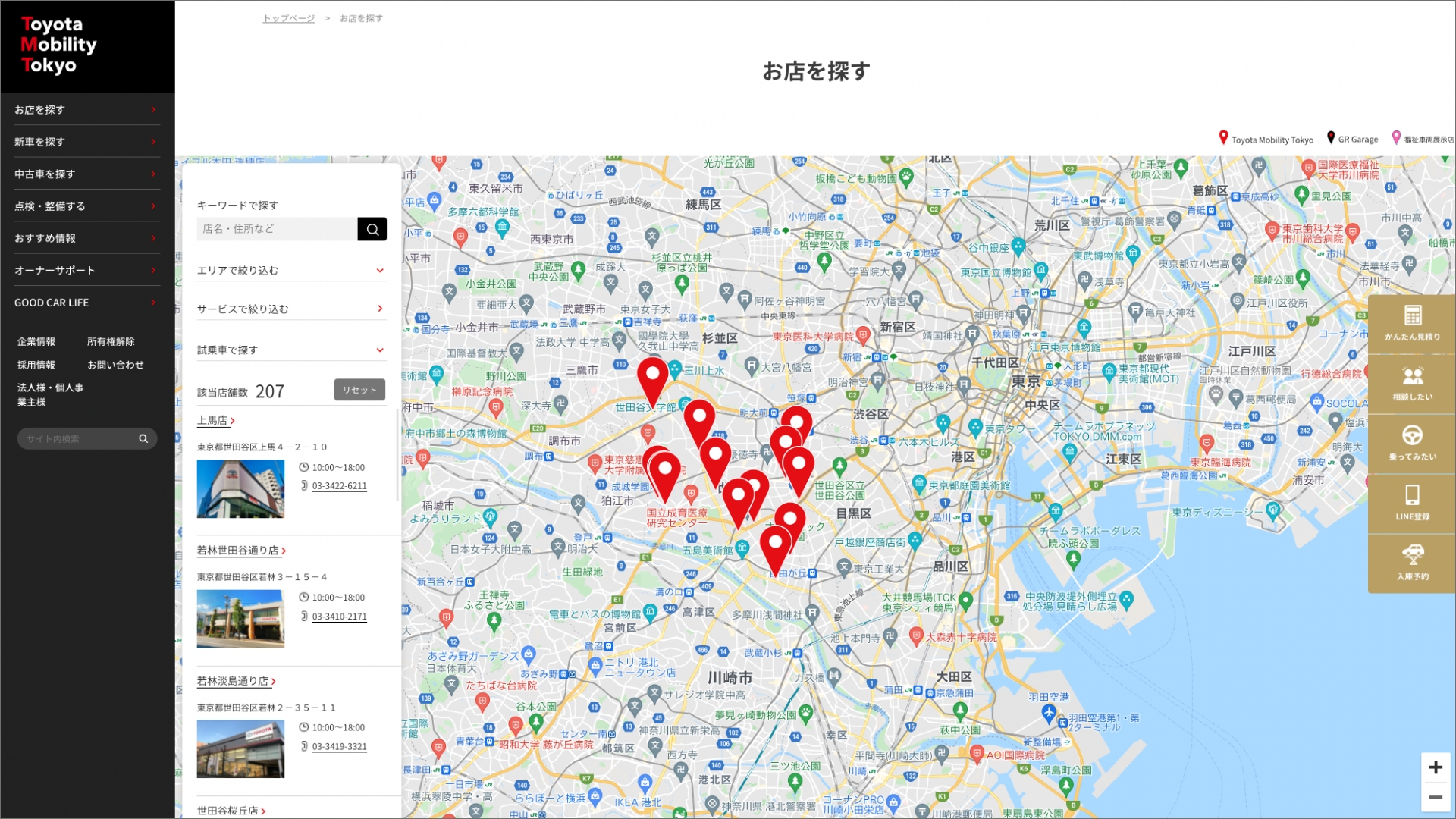Call 03-3410-2171 phone link
The width and height of the screenshot is (1456, 819).
[340, 617]
